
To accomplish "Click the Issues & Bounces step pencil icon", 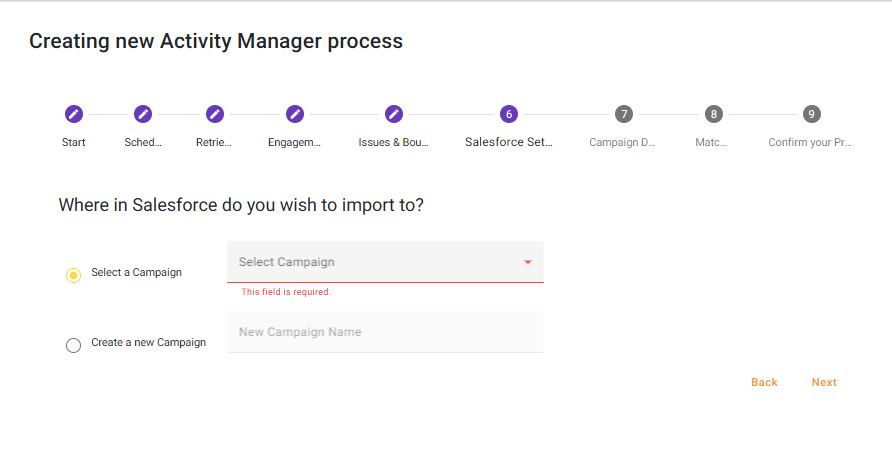I will click(394, 114).
